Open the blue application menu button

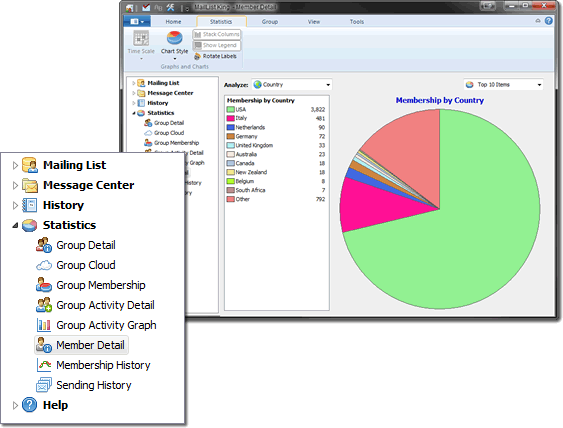(137, 21)
